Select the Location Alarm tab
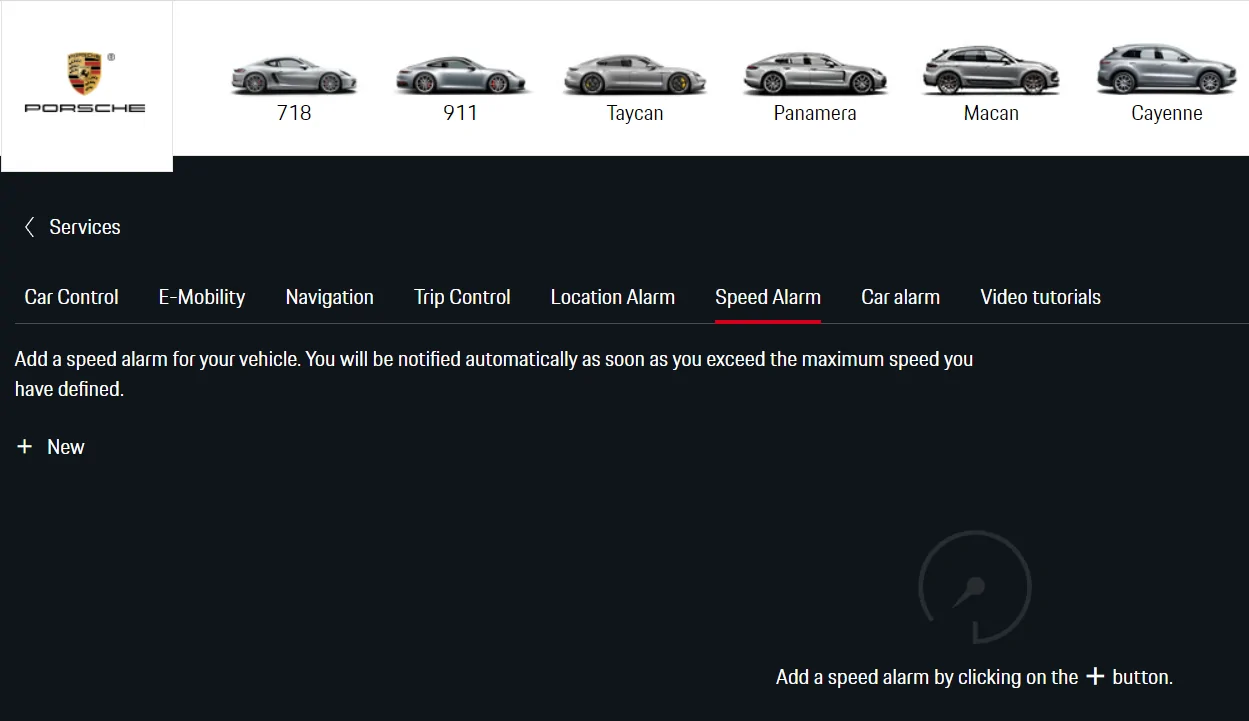This screenshot has width=1249, height=721. click(613, 297)
